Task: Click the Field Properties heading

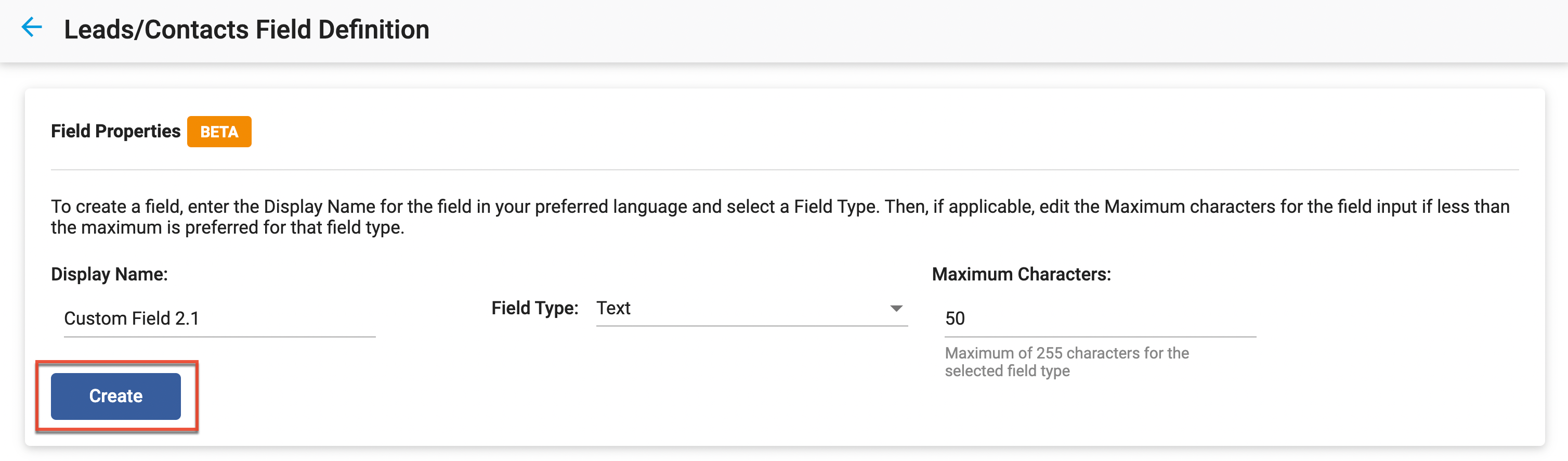Action: point(115,132)
